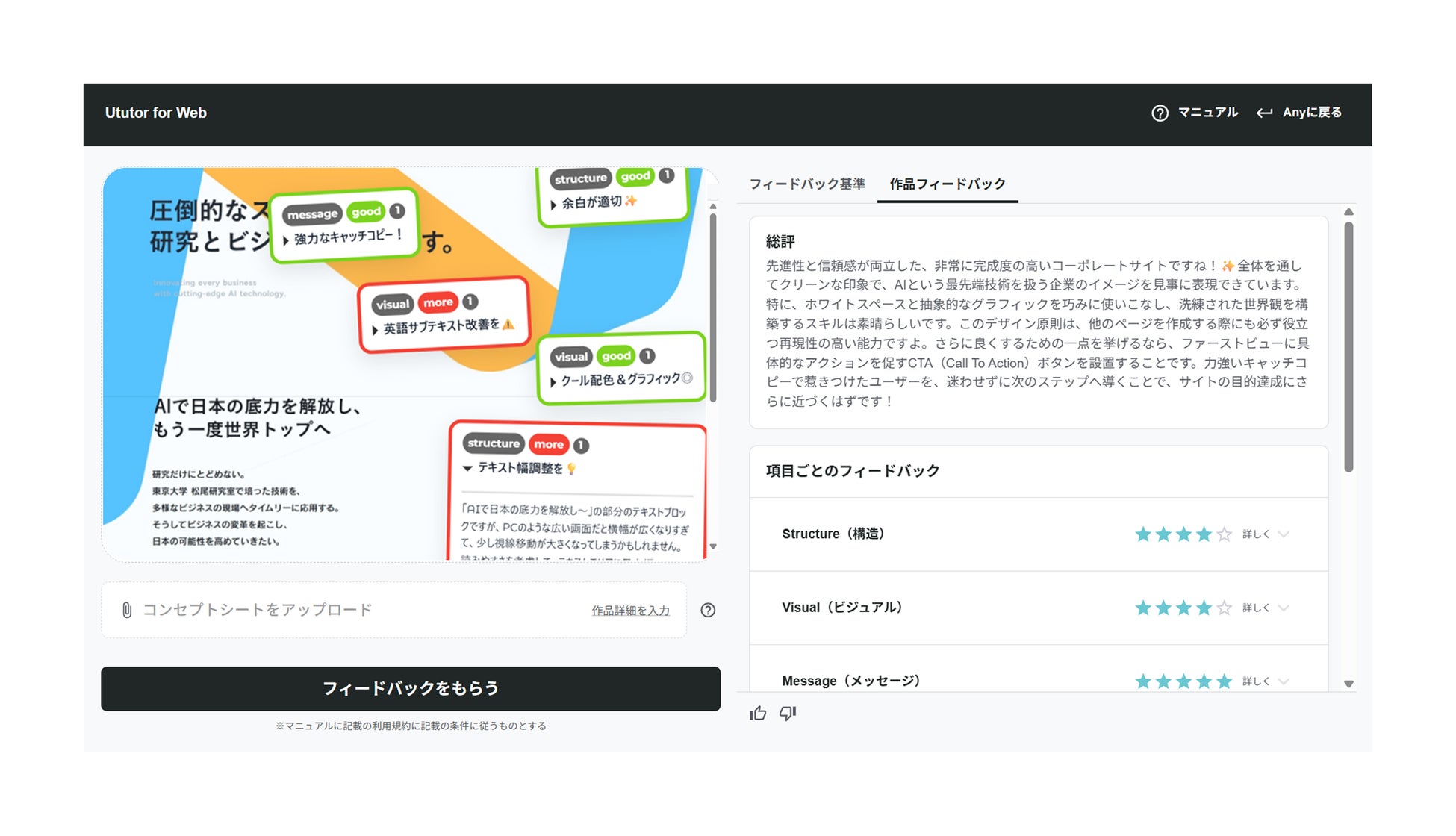Expand Message（メッセージ）details chevron
Screen dimensions: 1456x836
(x=1284, y=681)
